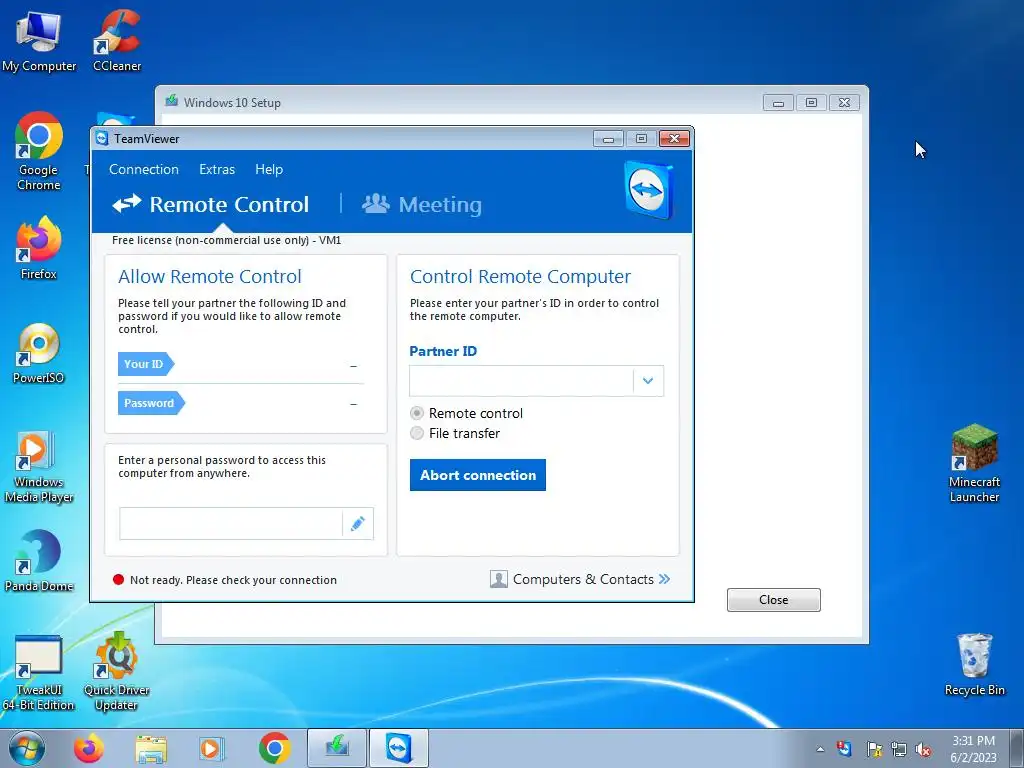Click the TeamViewer logo in header
This screenshot has height=768, width=1024.
click(648, 190)
